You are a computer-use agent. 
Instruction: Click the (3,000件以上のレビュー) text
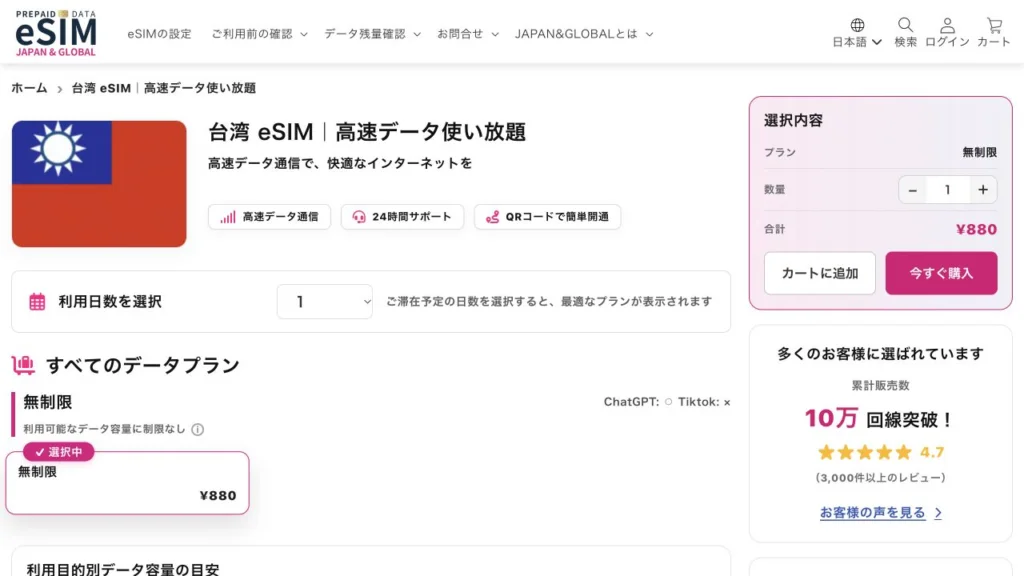(880, 477)
